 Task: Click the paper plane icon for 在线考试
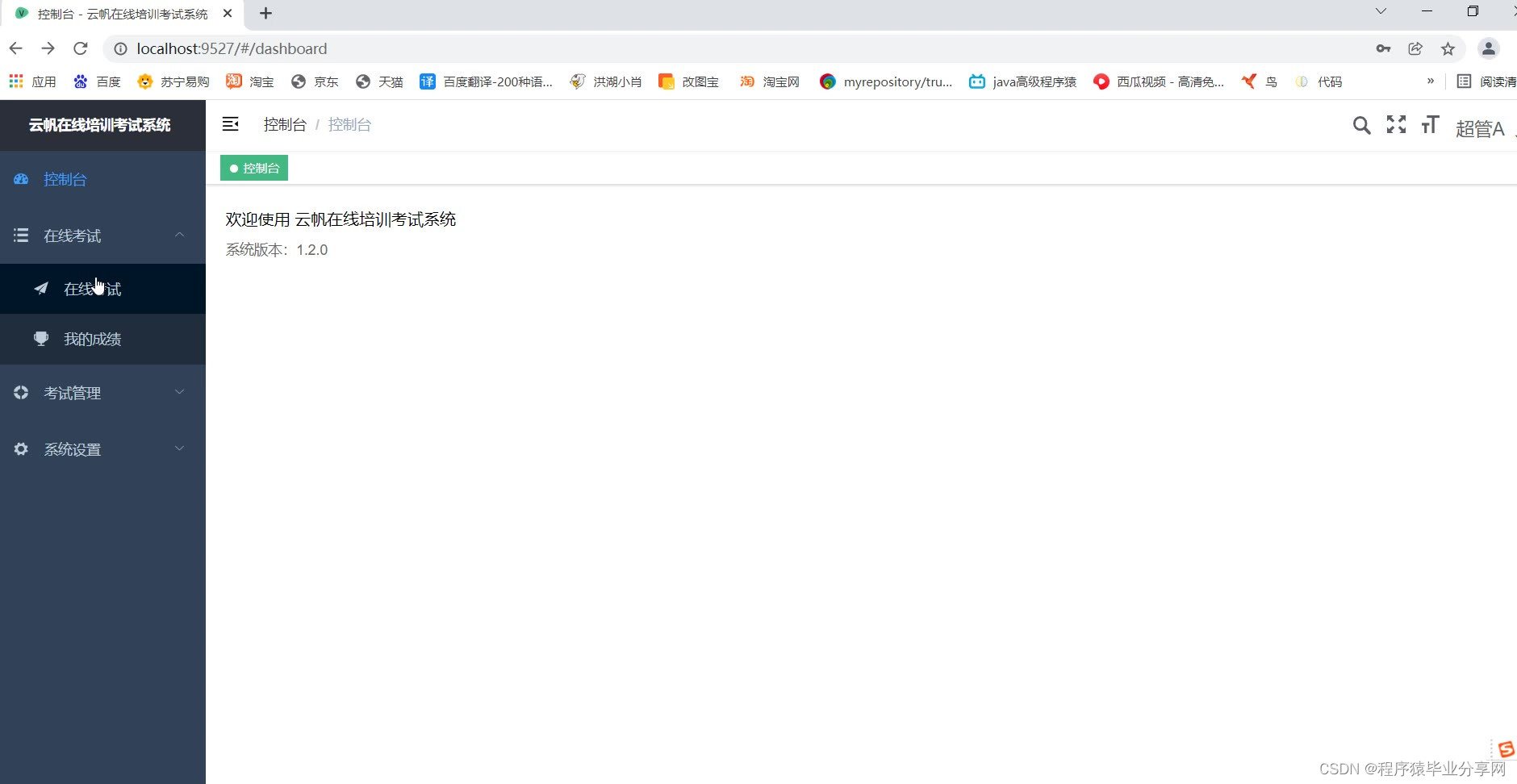(x=41, y=289)
